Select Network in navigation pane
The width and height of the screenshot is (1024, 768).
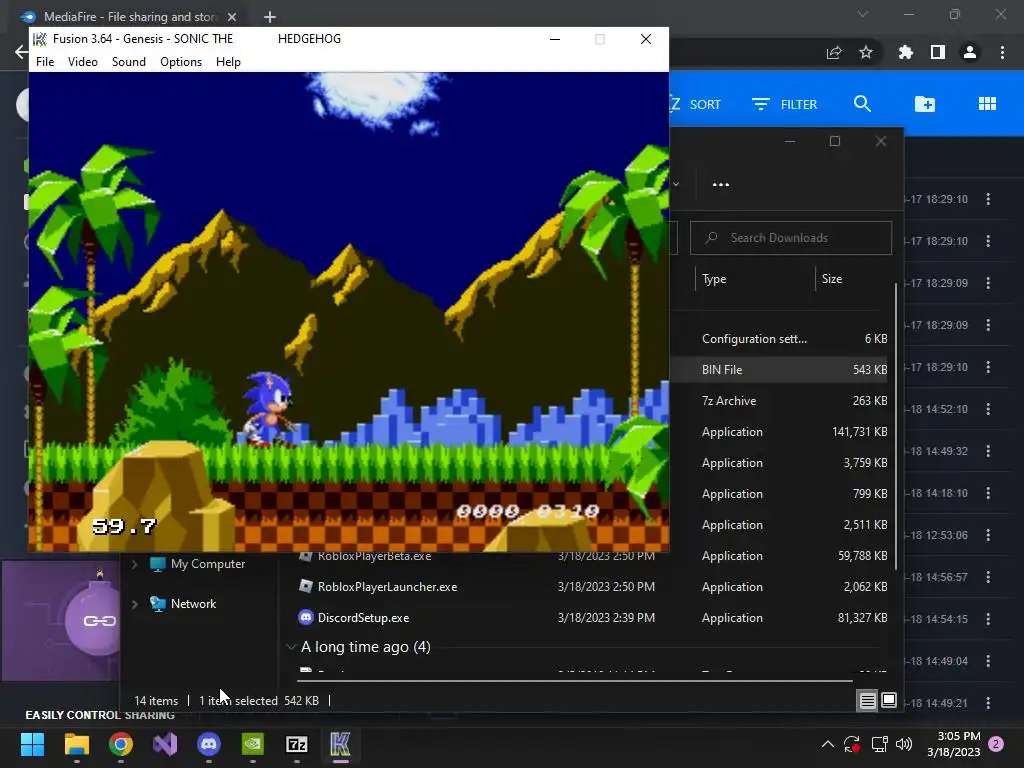193,604
